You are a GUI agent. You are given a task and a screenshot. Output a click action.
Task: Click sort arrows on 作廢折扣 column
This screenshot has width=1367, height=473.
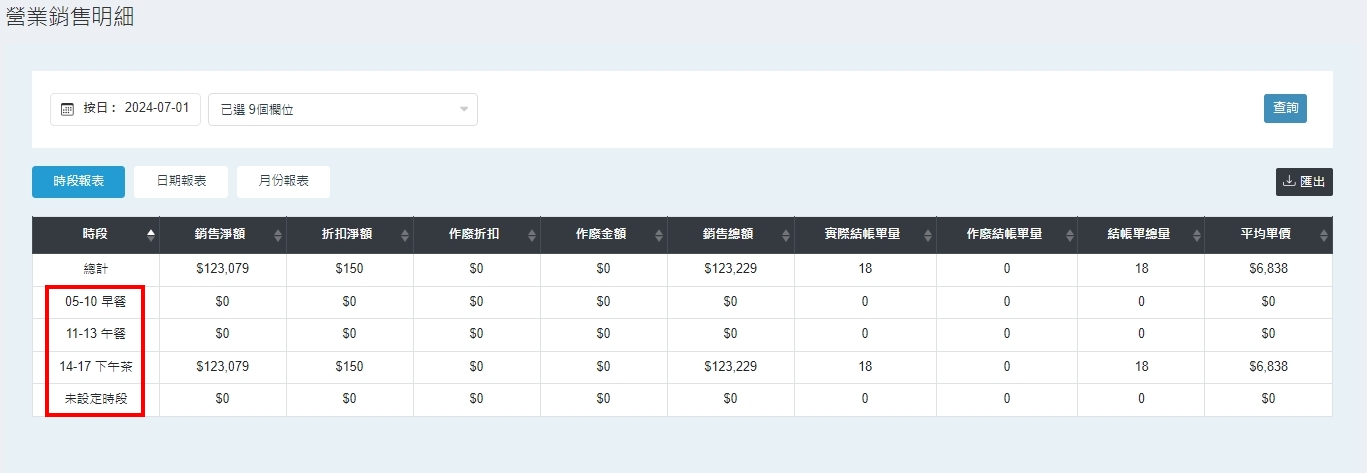point(532,235)
